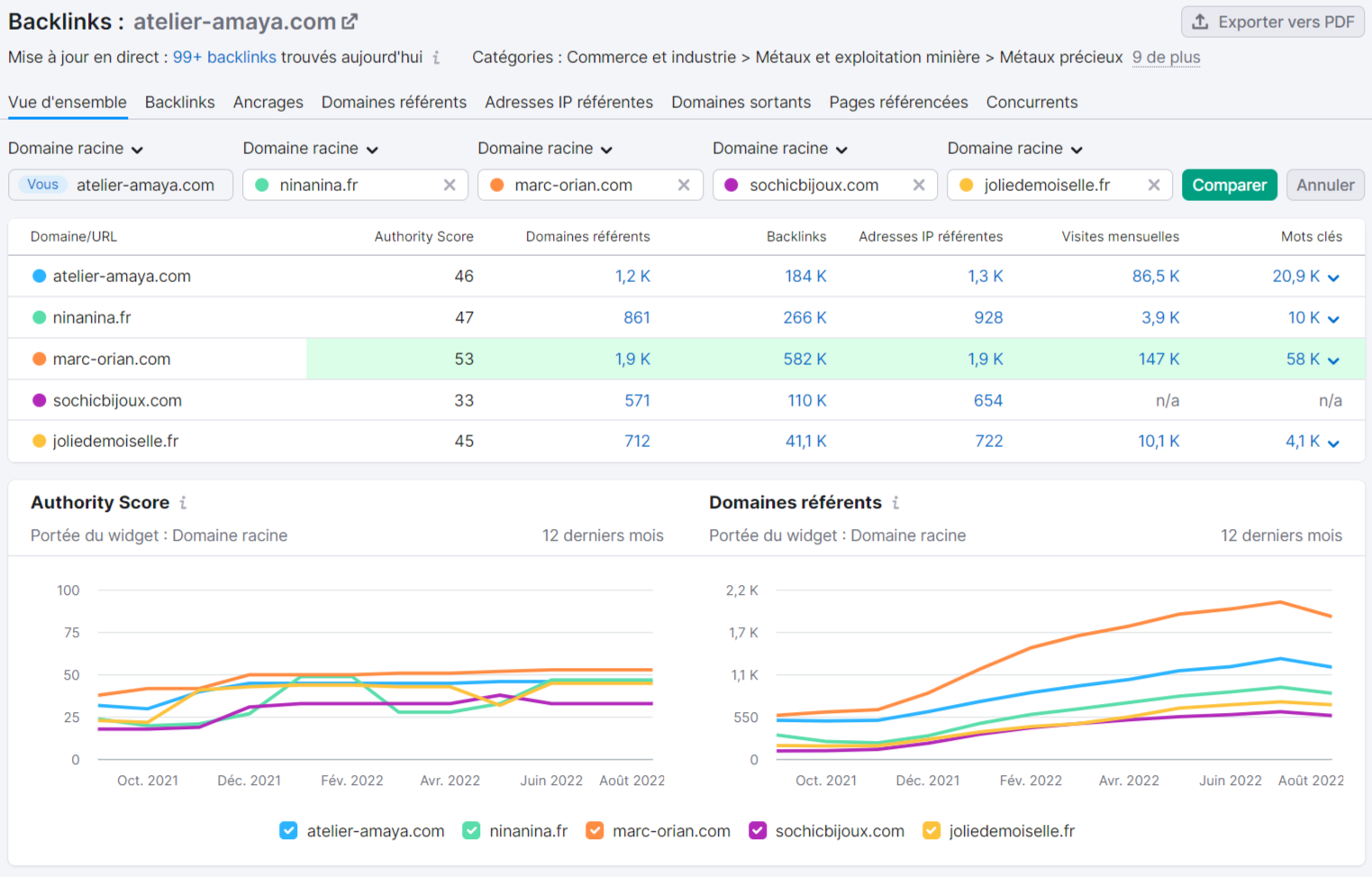This screenshot has width=1372, height=877.
Task: Open Domaines référents tab
Action: coord(394,102)
